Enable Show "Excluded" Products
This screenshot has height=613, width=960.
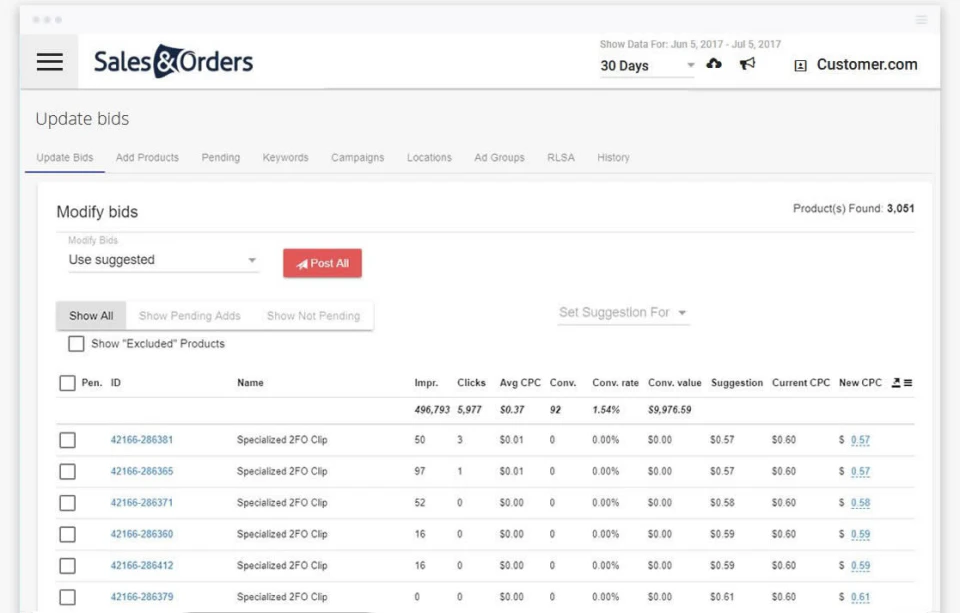point(76,343)
